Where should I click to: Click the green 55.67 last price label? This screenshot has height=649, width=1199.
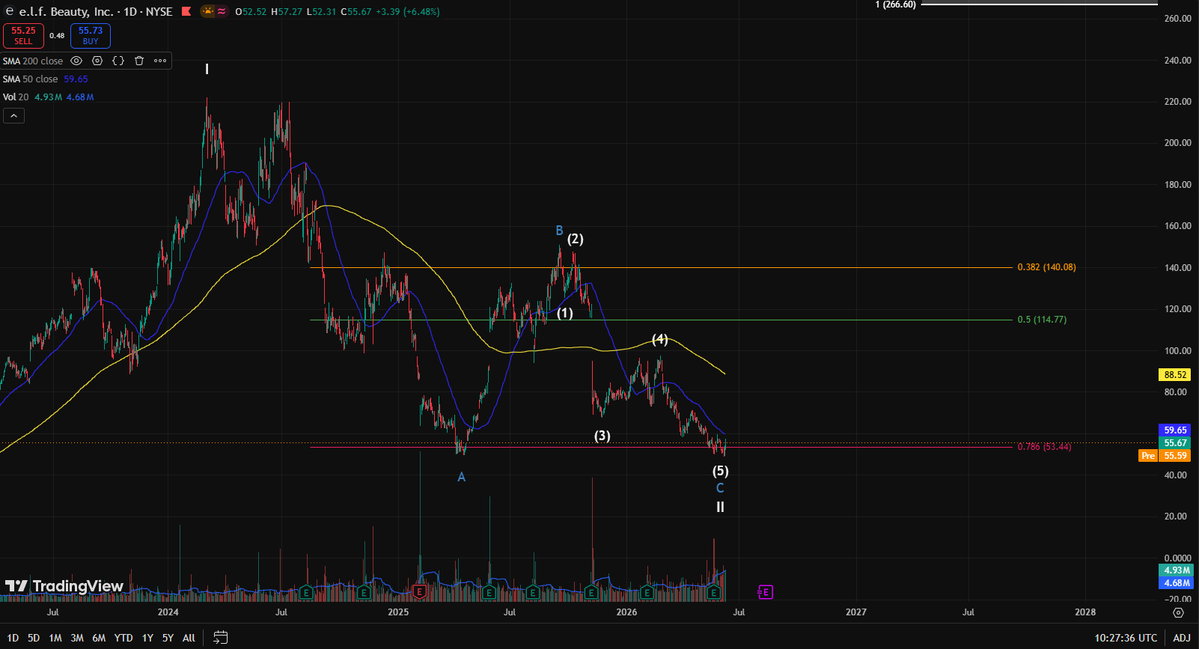click(x=1175, y=443)
